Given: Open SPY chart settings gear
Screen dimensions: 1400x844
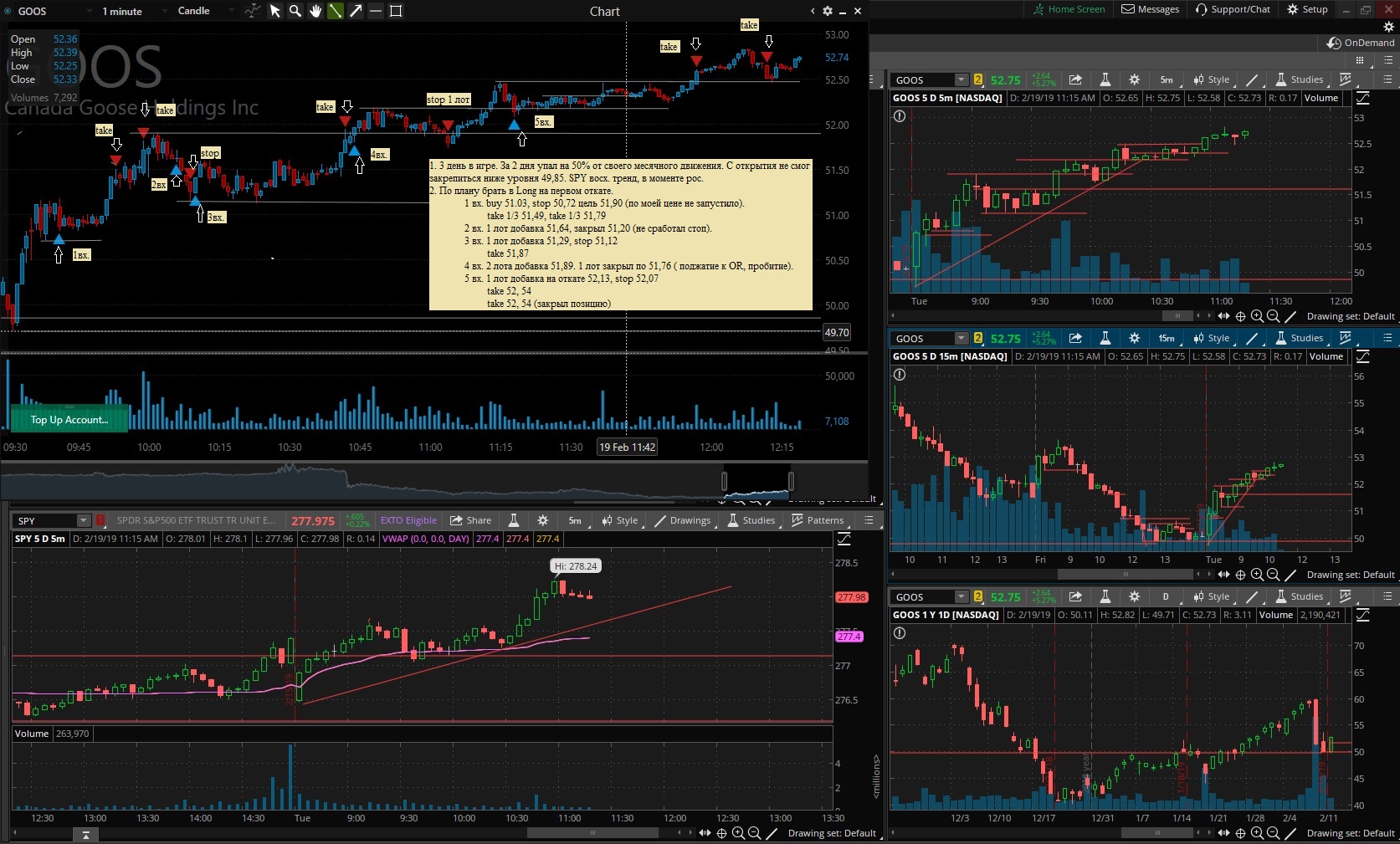Looking at the screenshot, I should [x=543, y=520].
